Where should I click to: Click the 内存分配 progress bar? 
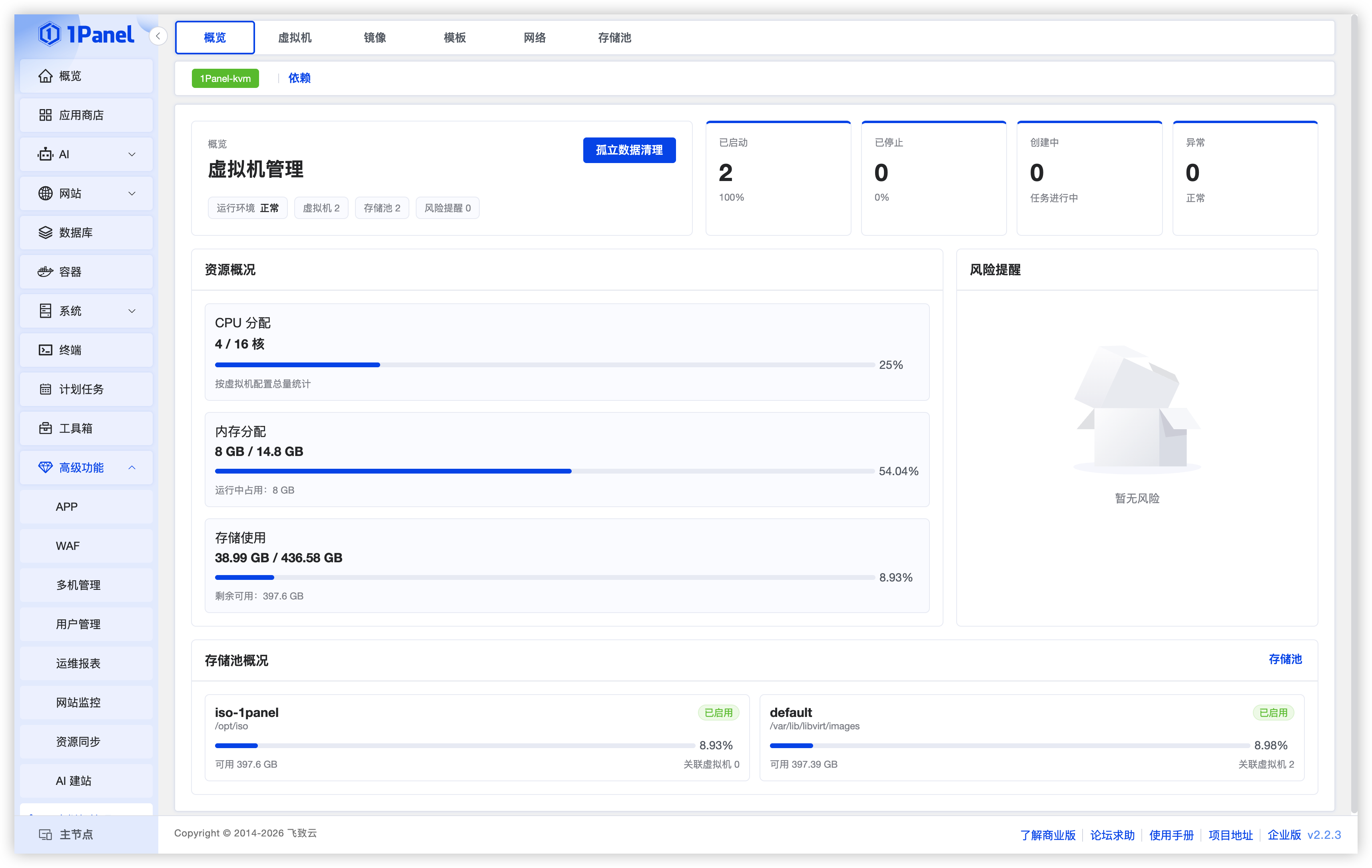544,471
